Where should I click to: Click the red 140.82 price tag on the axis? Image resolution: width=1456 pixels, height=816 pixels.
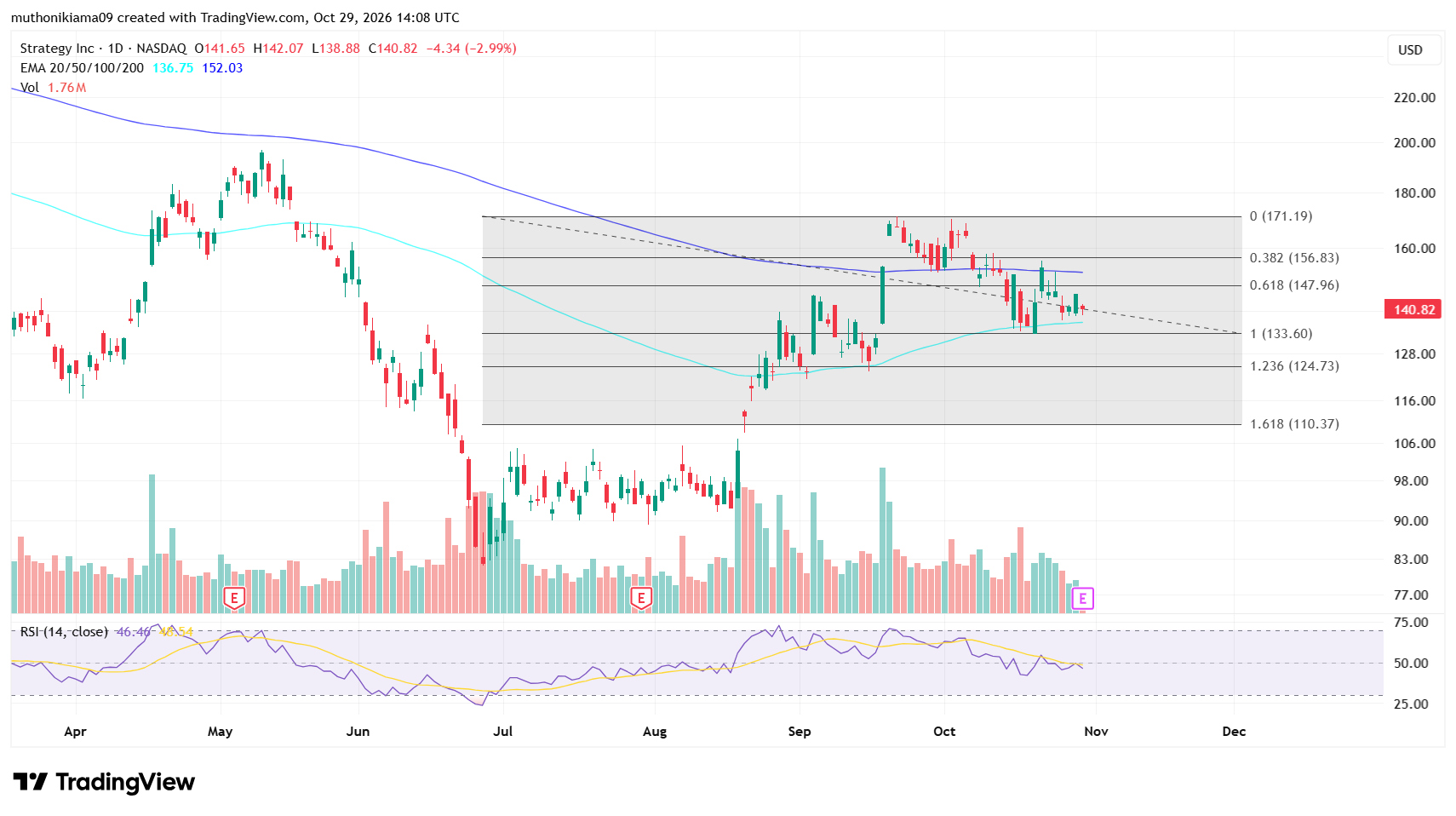pos(1413,309)
